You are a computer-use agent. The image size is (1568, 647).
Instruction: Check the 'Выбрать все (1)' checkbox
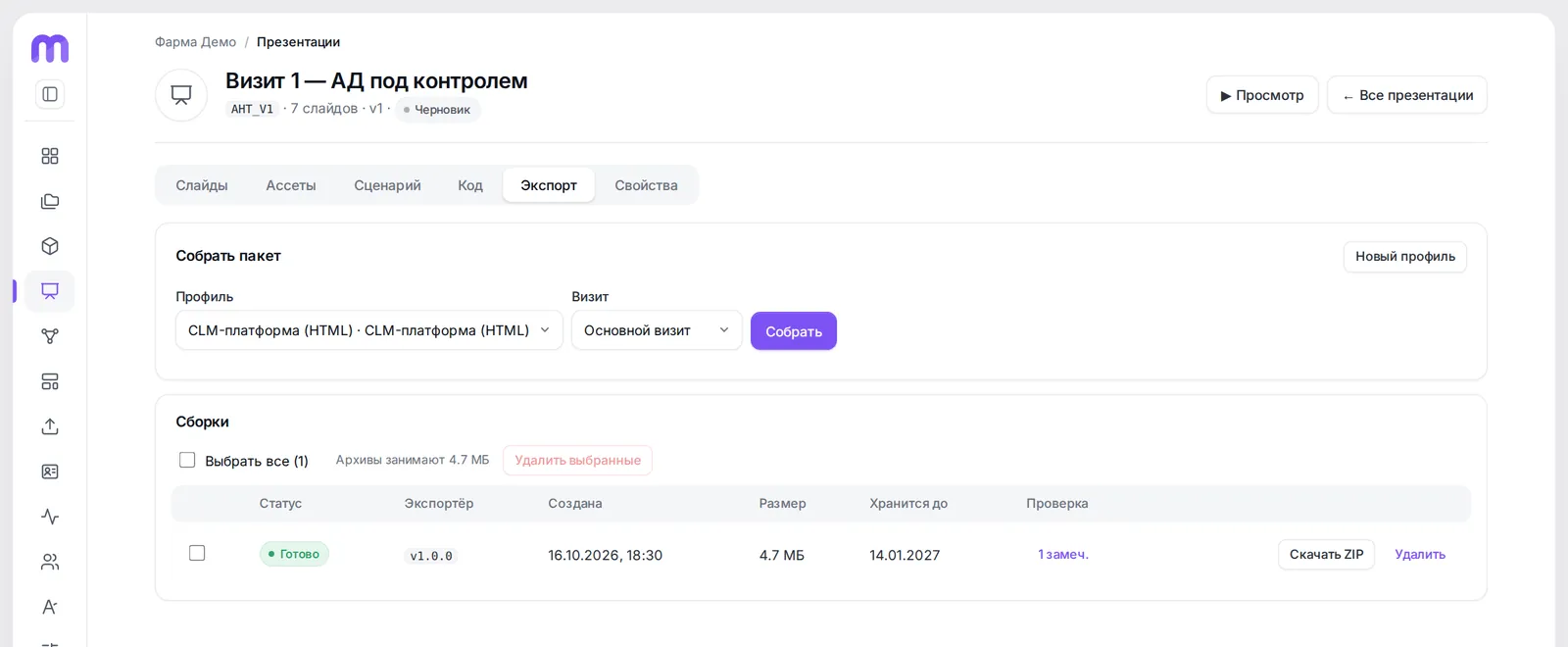pos(187,460)
